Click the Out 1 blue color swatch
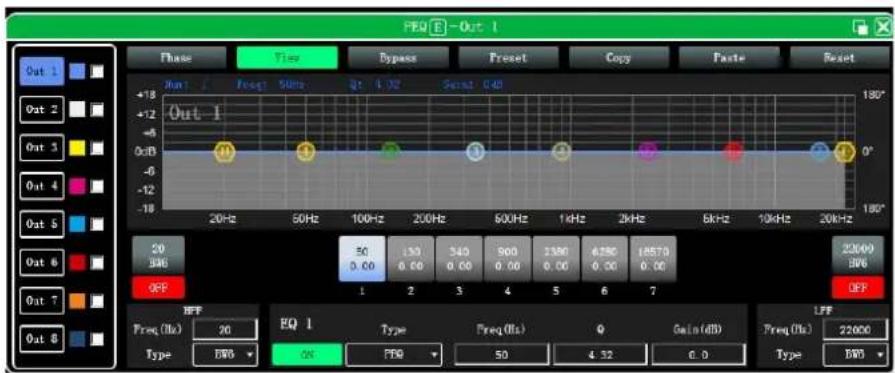The width and height of the screenshot is (895, 373). point(77,71)
